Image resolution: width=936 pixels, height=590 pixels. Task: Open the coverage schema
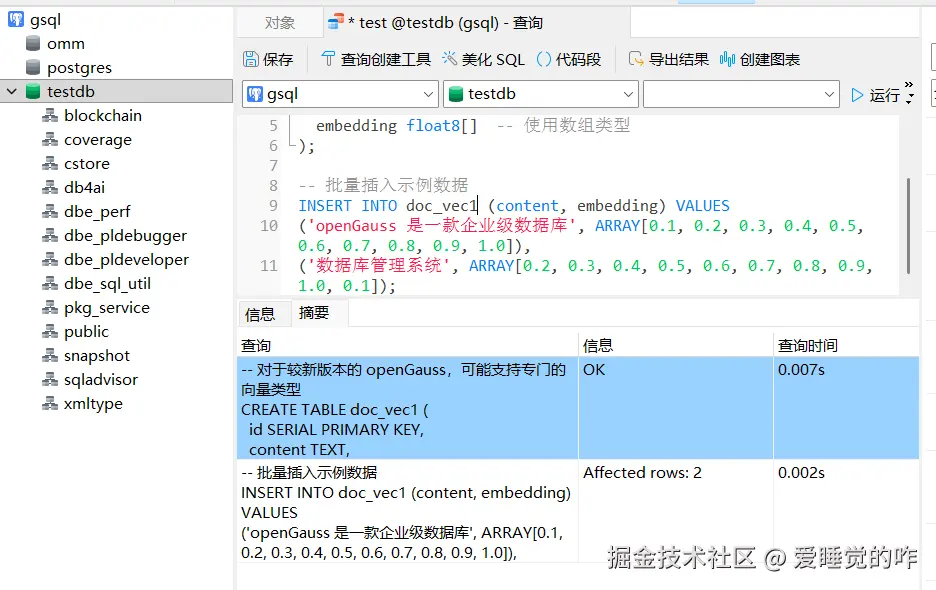(x=98, y=140)
